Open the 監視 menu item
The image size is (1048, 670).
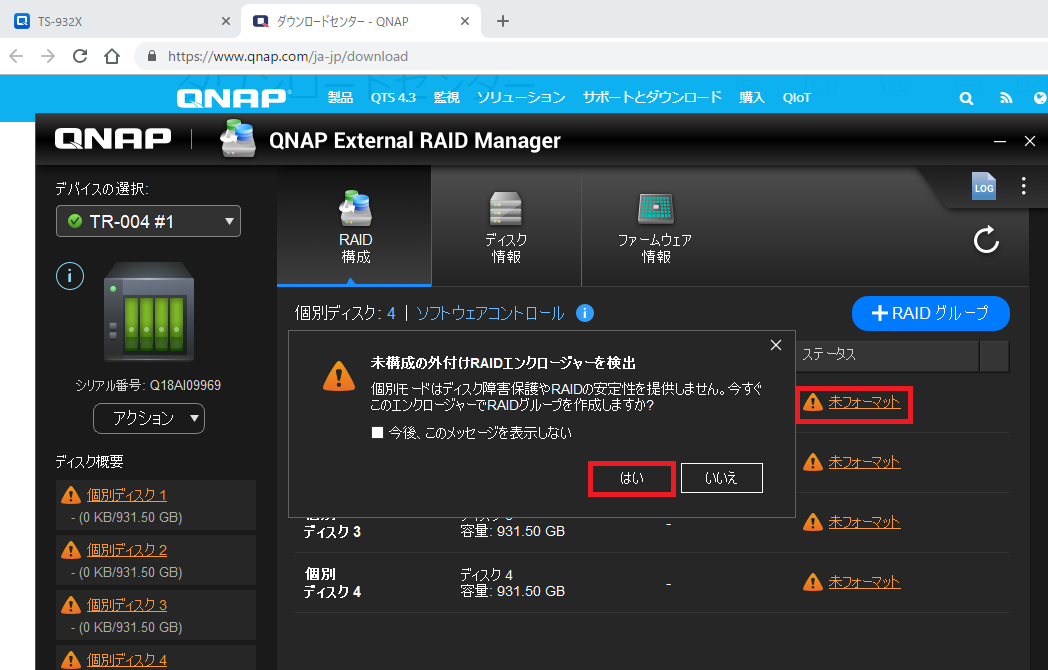(446, 98)
